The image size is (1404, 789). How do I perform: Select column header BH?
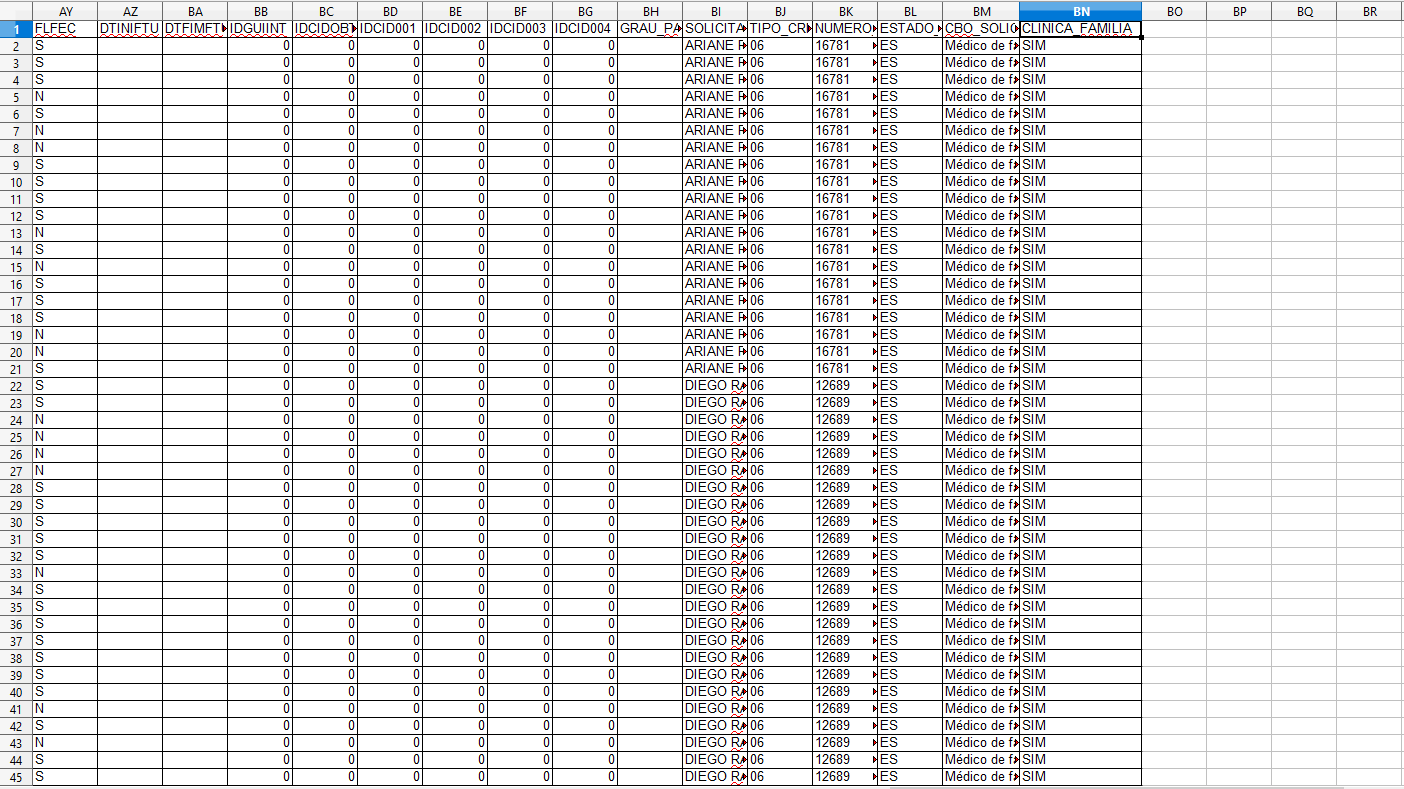click(650, 11)
